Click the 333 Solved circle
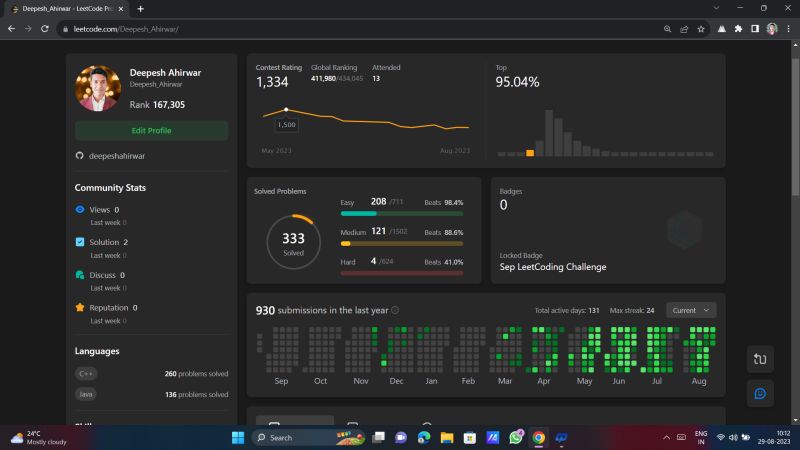 click(x=293, y=242)
